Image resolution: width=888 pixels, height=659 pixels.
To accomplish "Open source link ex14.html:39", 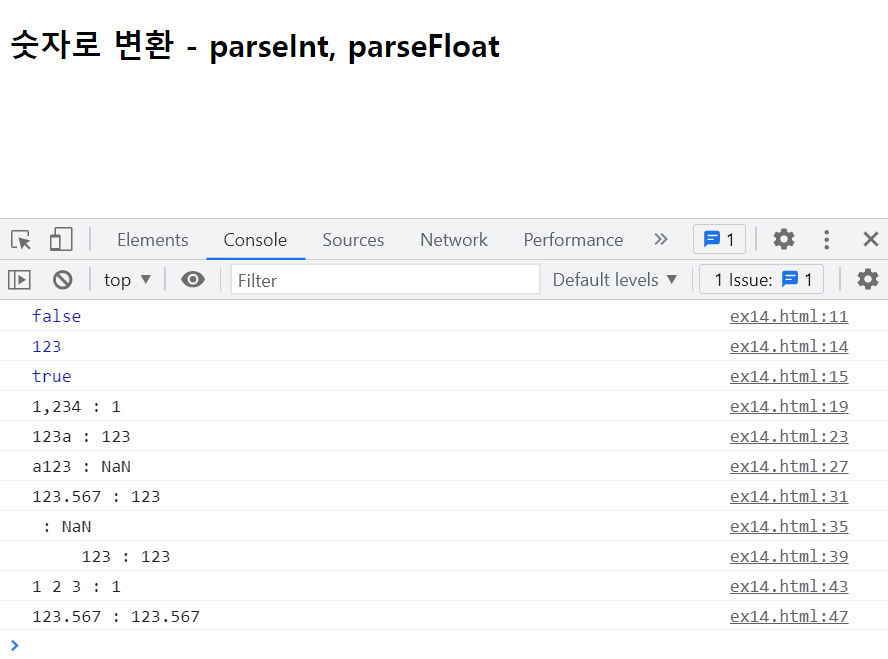I will point(788,556).
